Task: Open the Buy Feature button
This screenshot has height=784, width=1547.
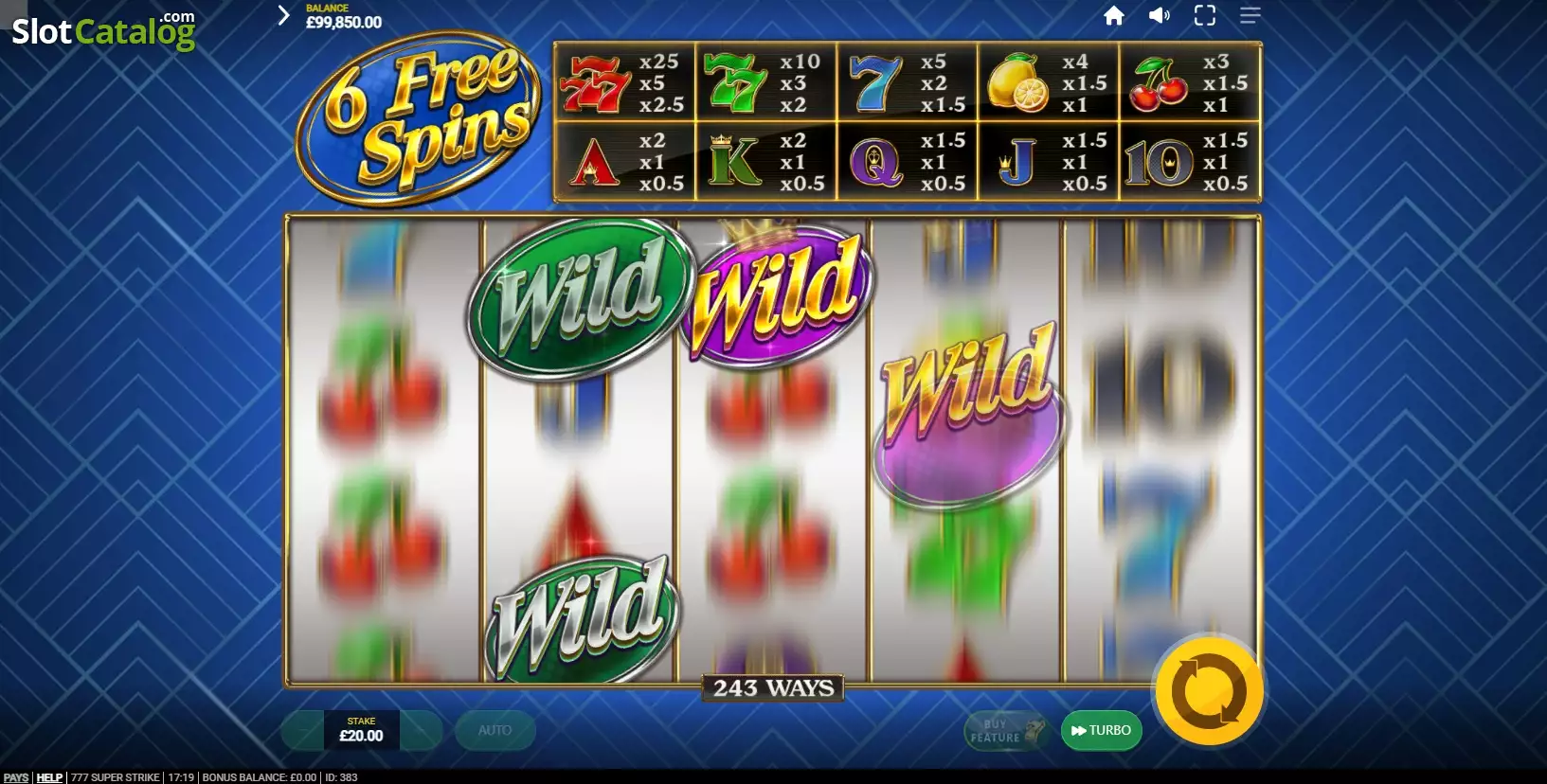Action: click(x=1006, y=730)
